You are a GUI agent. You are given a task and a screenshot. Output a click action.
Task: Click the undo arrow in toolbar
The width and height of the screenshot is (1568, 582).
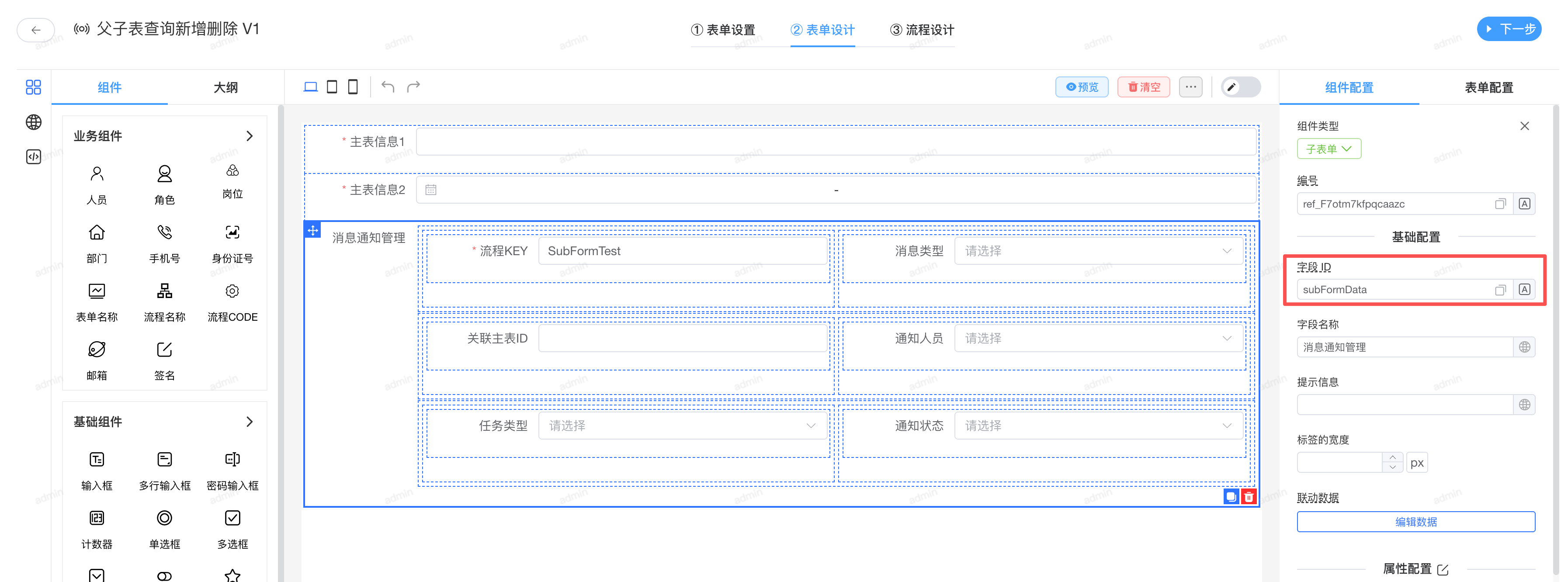coord(388,87)
